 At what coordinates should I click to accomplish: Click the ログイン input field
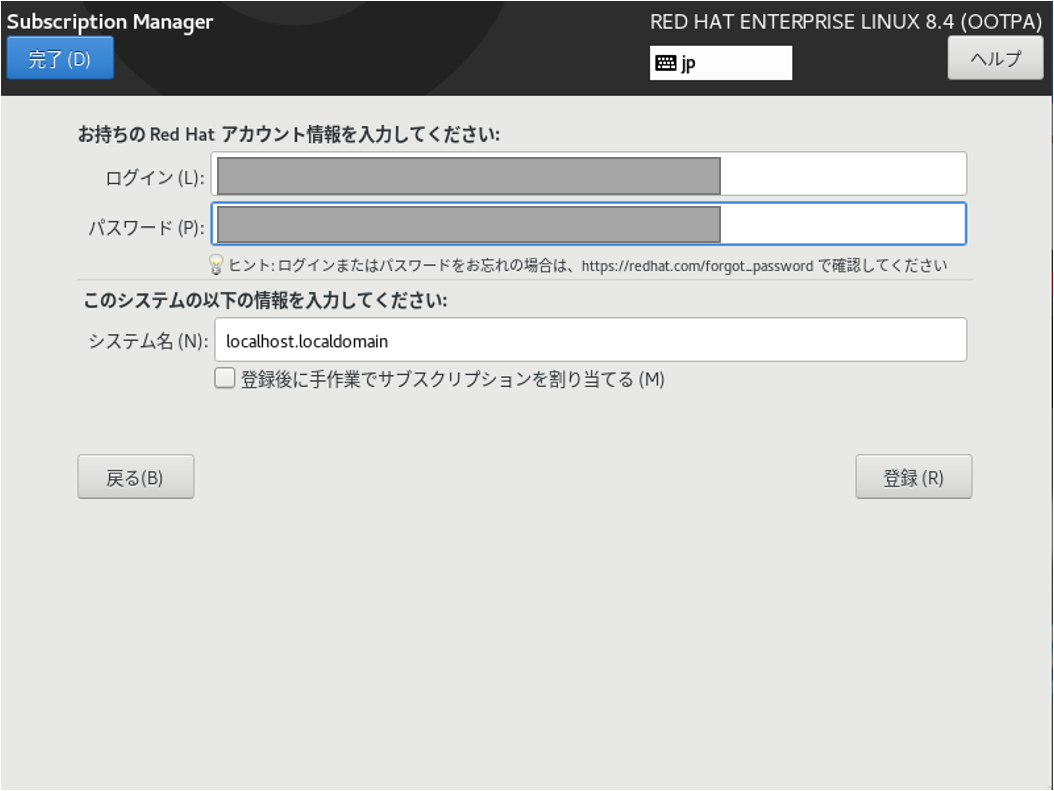589,173
